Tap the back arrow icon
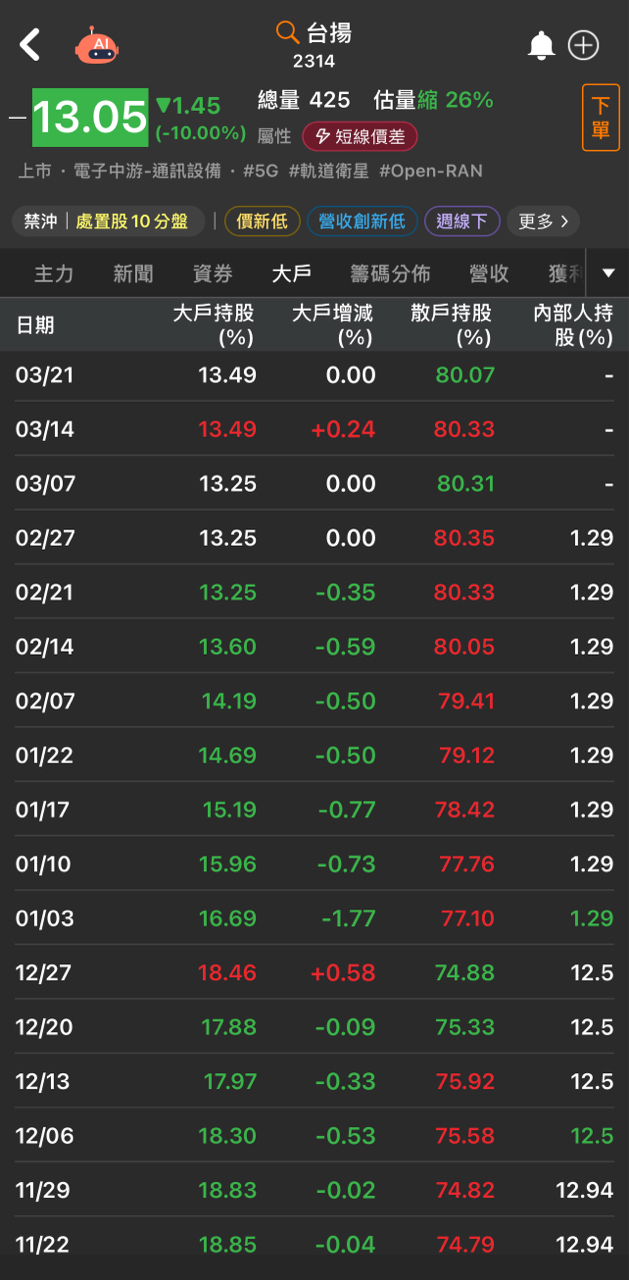629x1280 pixels. 31,45
